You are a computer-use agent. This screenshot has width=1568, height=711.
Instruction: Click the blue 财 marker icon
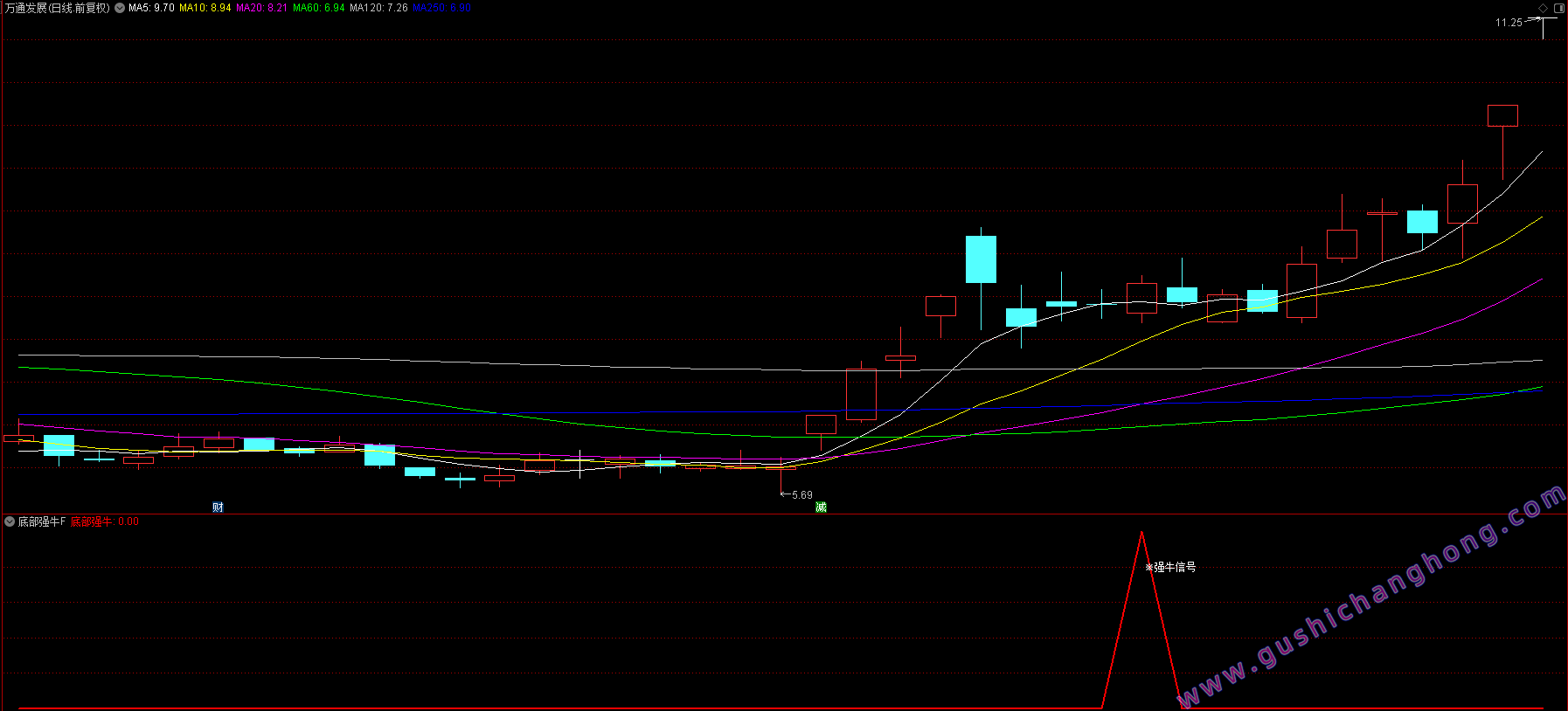click(218, 507)
